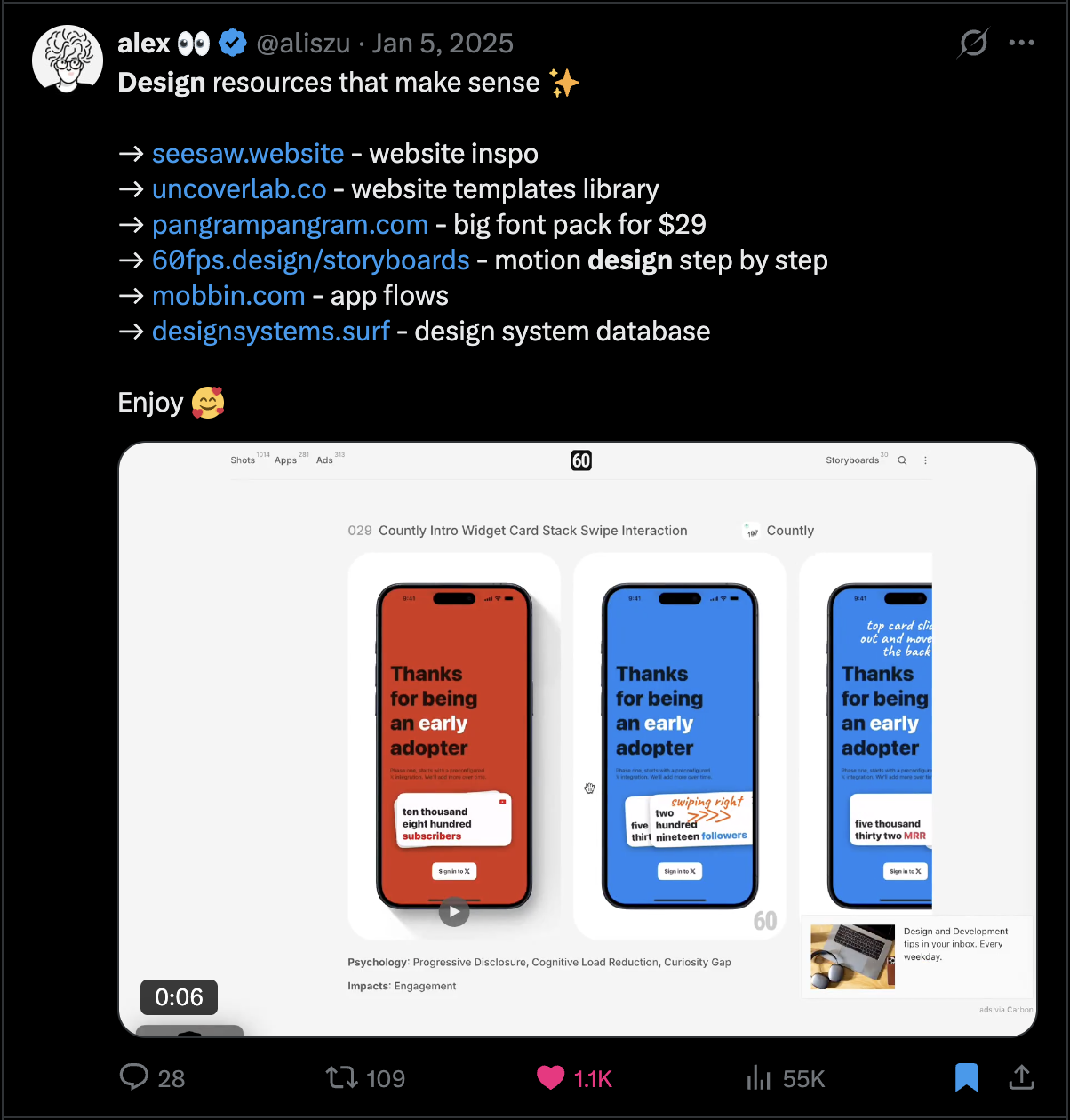
Task: Click the Jan 5, 2025 timestamp
Action: click(443, 43)
